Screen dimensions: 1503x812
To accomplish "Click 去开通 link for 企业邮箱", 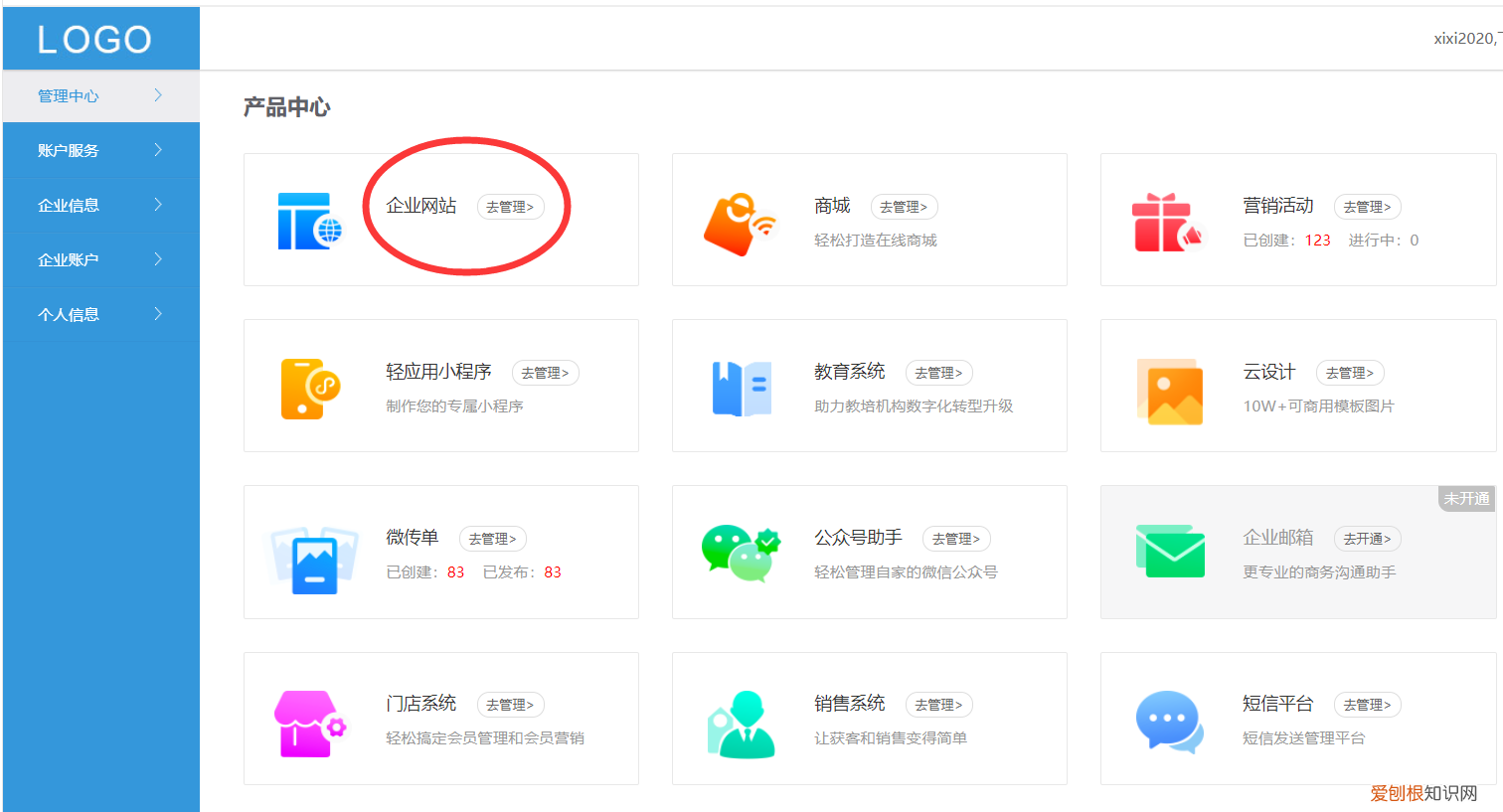I will (1367, 538).
